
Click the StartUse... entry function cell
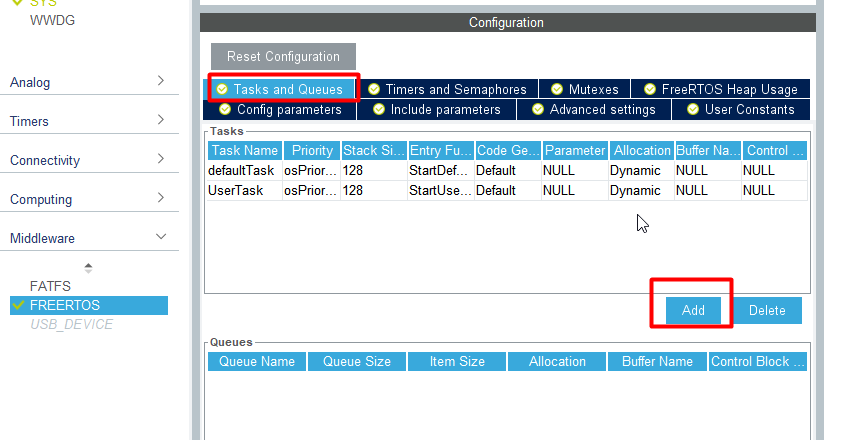(441, 190)
